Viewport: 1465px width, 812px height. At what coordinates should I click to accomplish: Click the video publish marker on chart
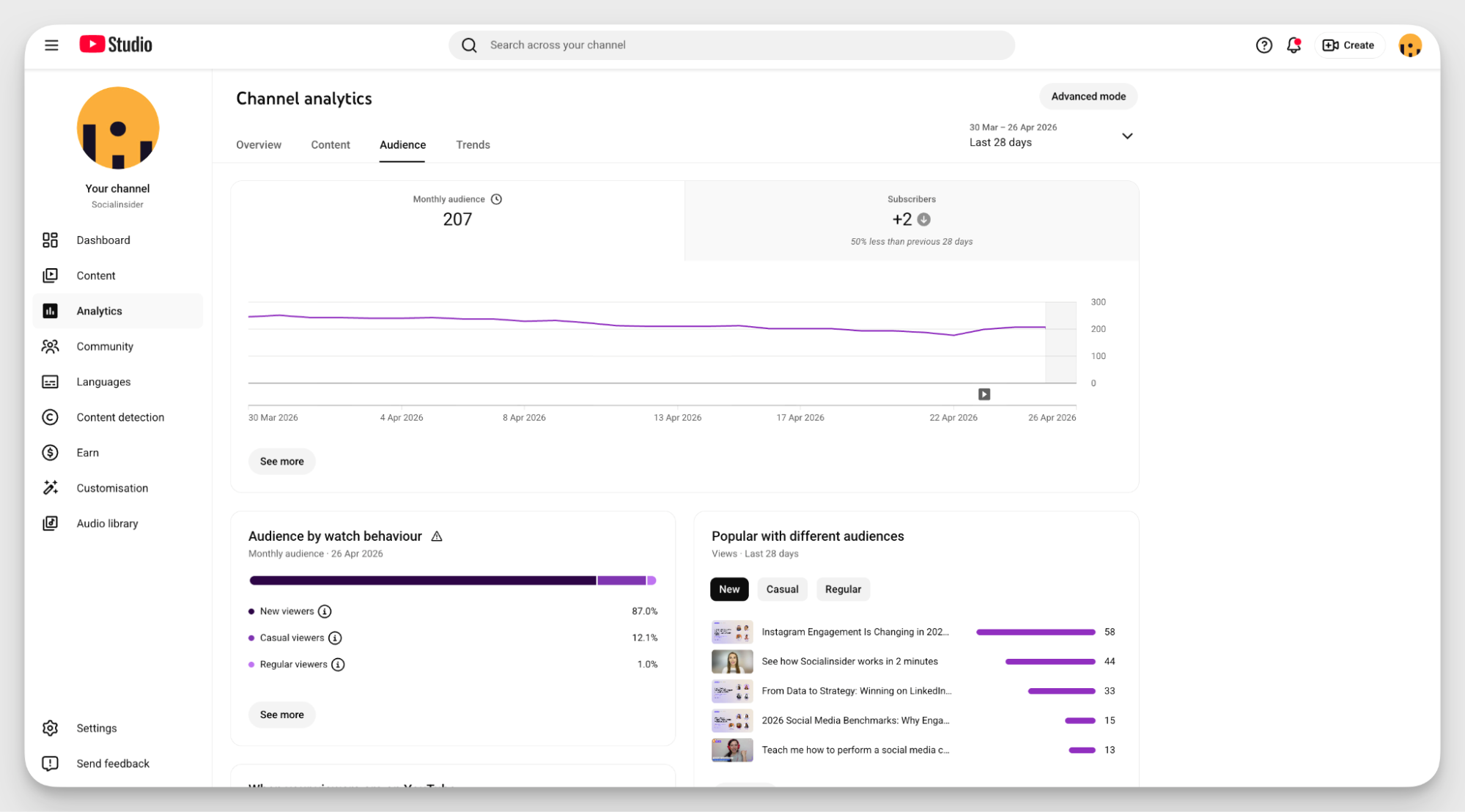[984, 394]
